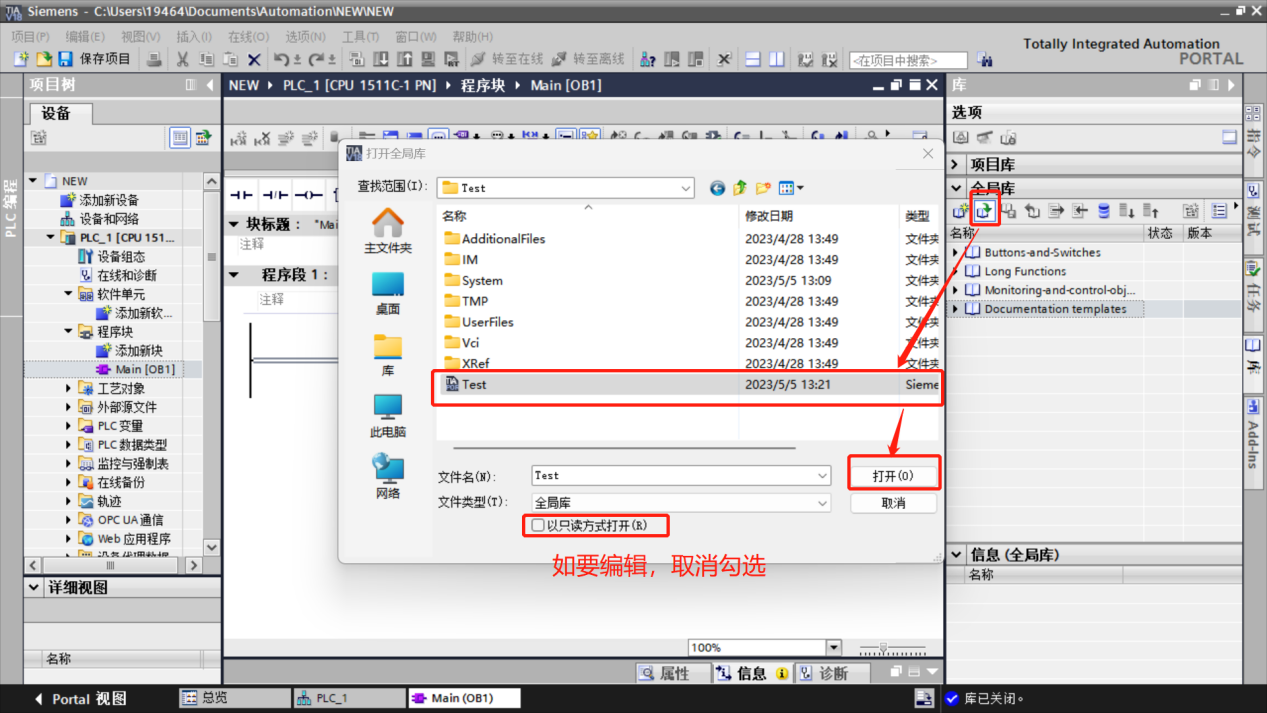Open the Tools (工具) menu
Image resolution: width=1267 pixels, height=713 pixels.
pyautogui.click(x=361, y=37)
